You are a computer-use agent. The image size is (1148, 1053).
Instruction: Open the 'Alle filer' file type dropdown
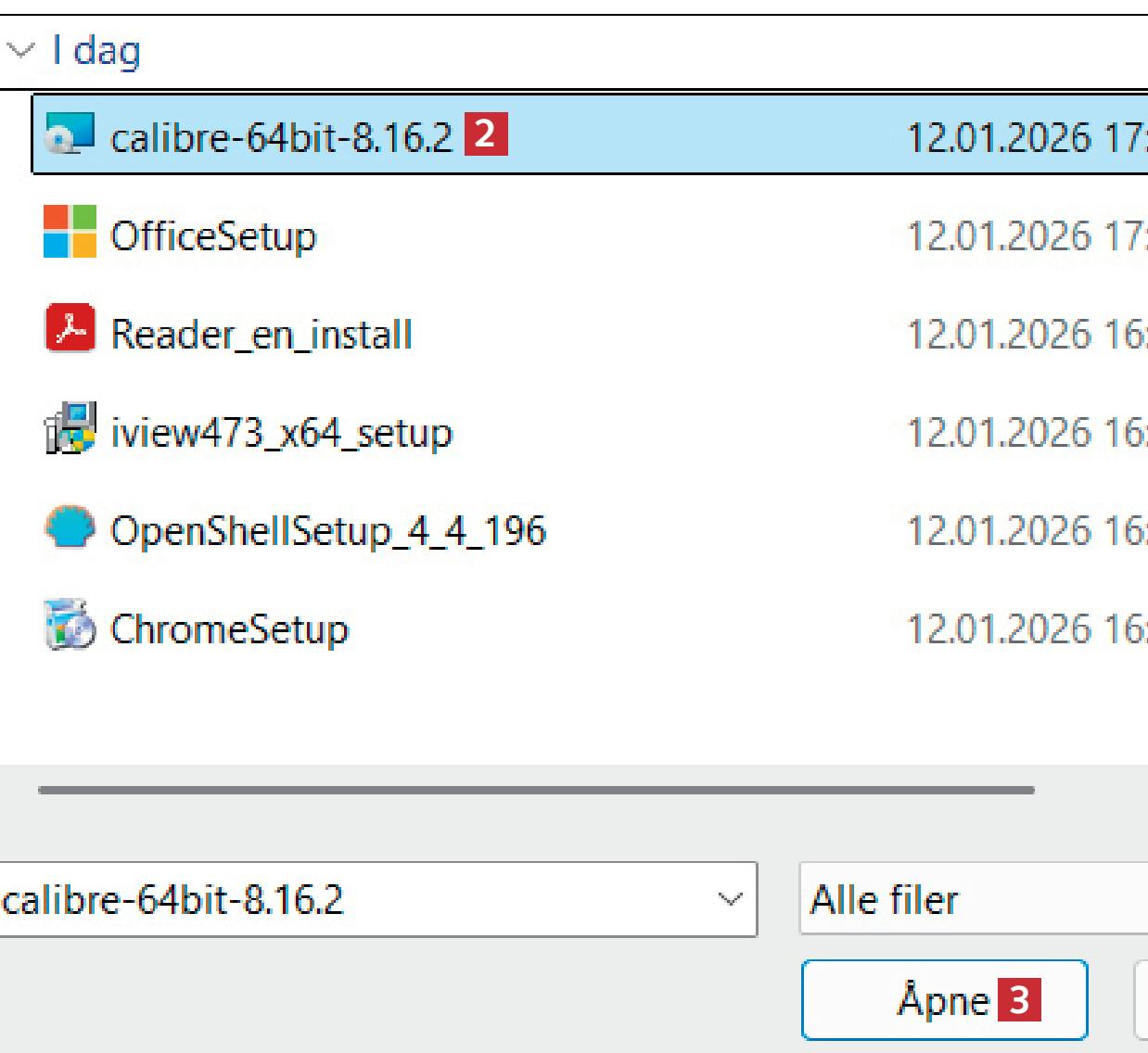point(974,899)
